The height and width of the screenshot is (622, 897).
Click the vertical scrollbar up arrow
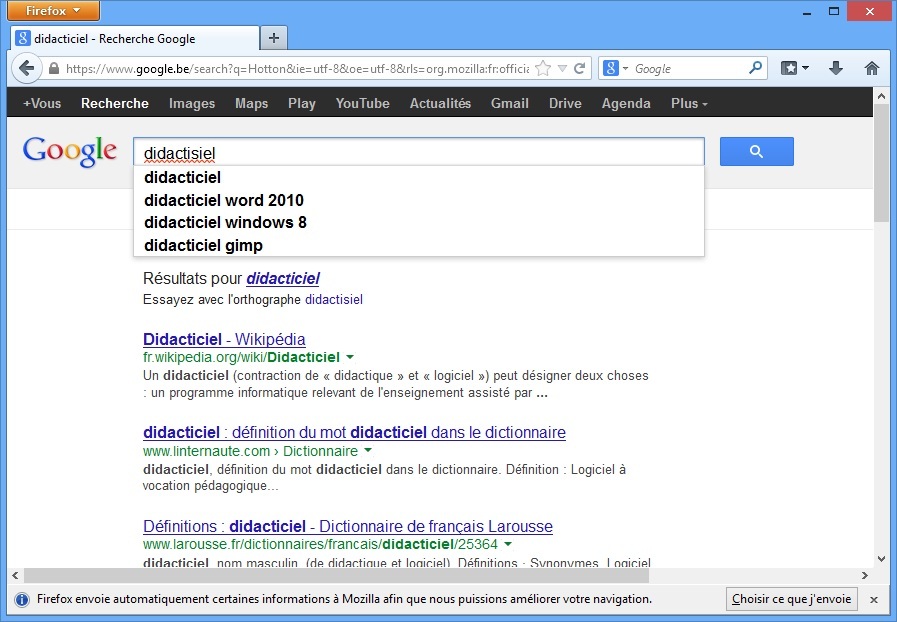(881, 96)
